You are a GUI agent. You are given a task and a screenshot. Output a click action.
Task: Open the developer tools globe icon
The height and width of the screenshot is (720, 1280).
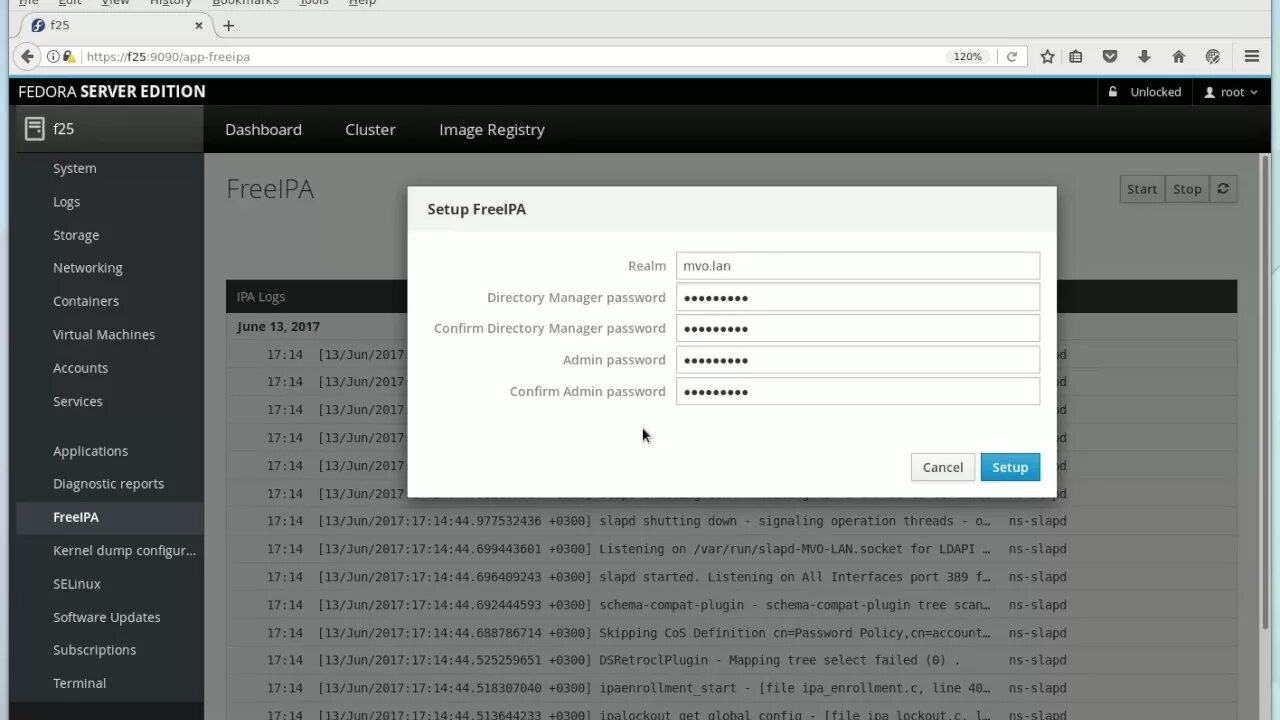click(x=1213, y=57)
